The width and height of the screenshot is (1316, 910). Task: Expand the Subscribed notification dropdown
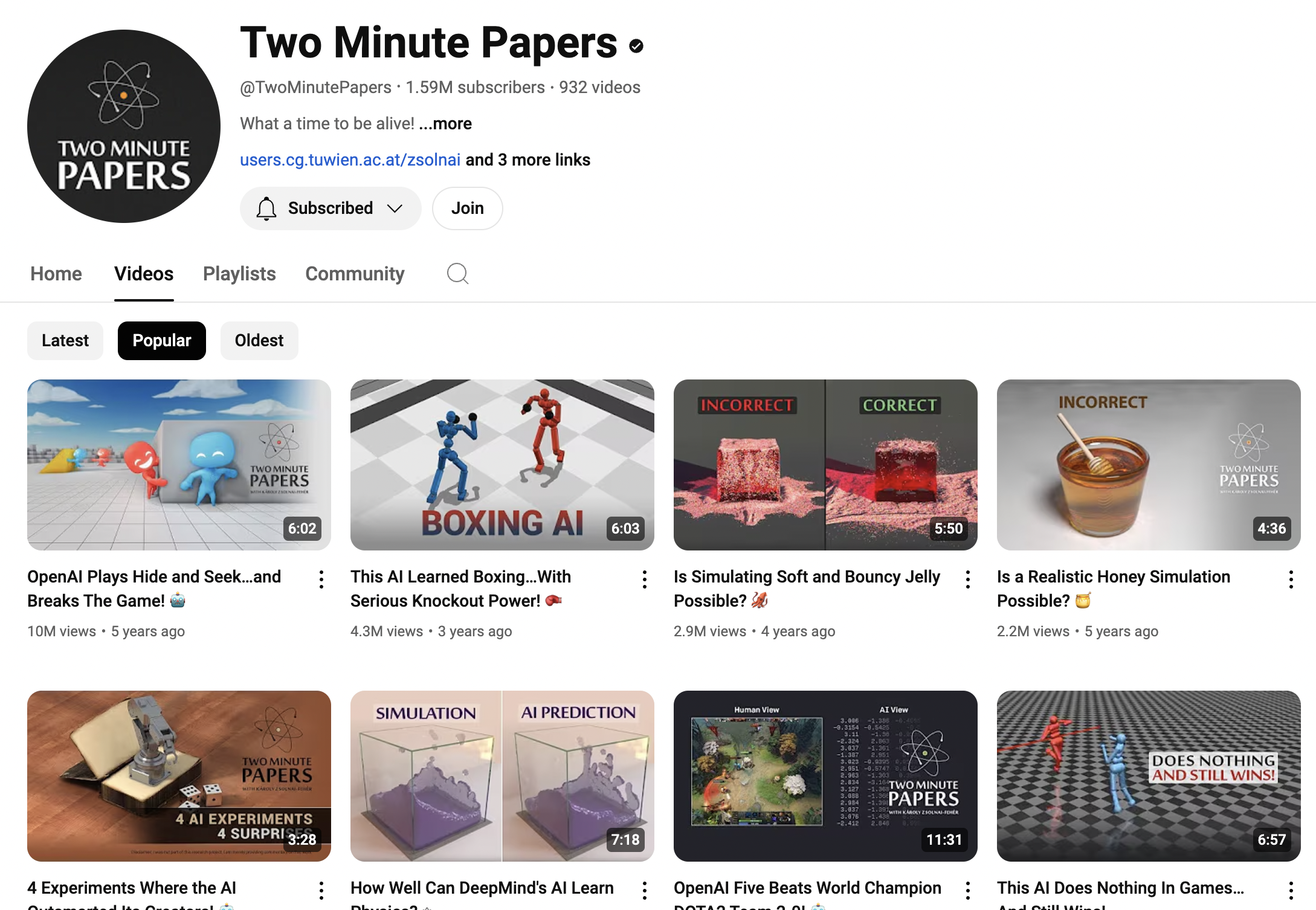tap(395, 208)
